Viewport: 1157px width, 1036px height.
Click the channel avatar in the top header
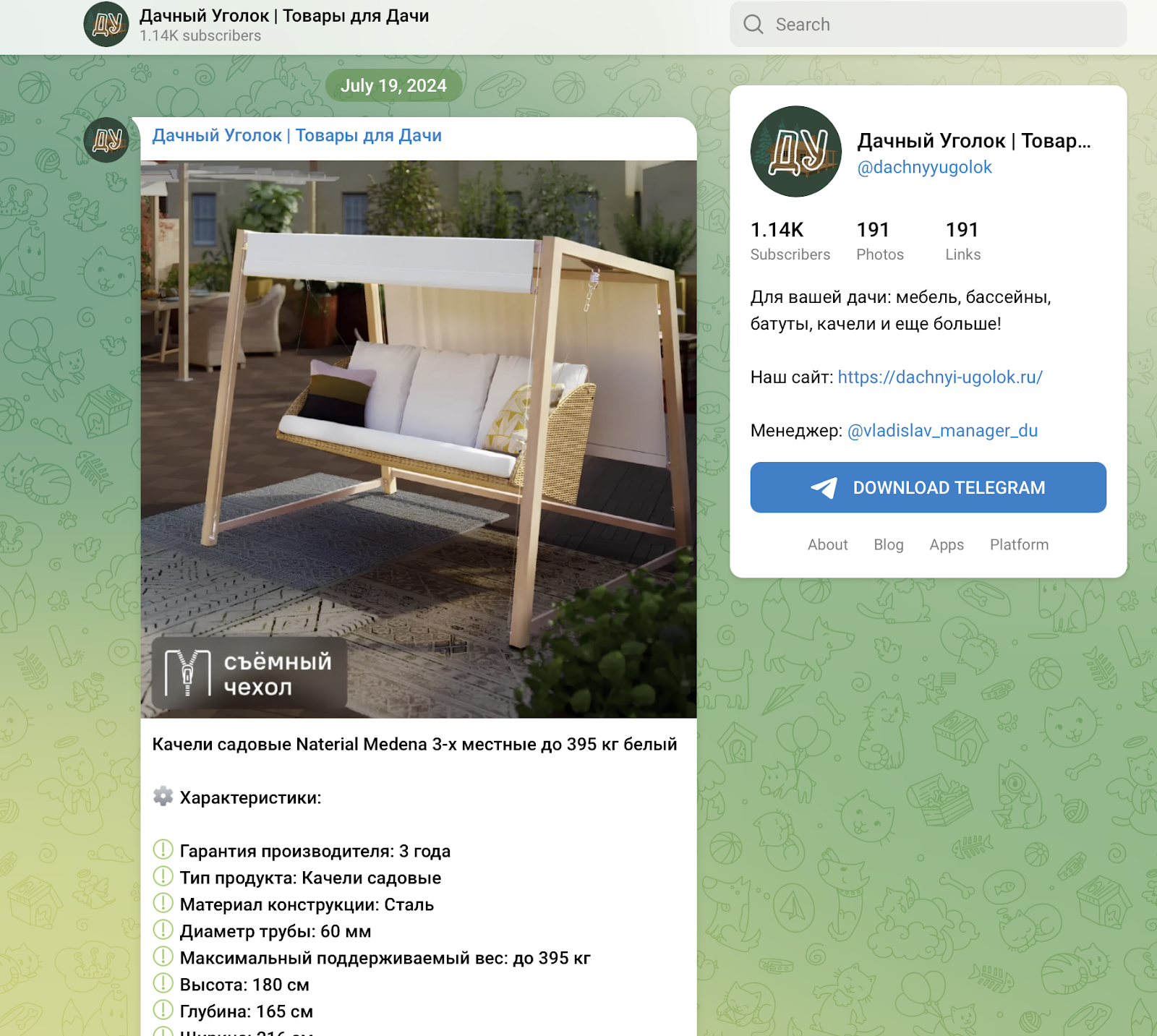(x=106, y=25)
